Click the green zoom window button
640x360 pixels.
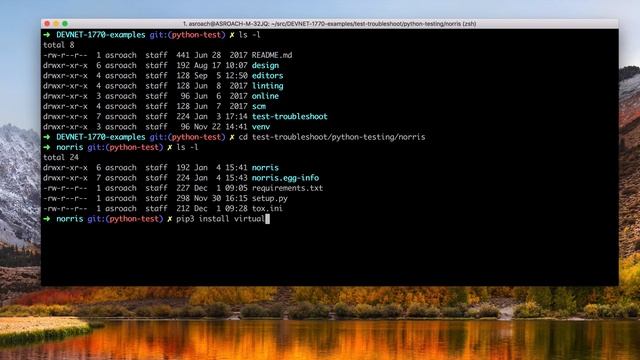(65, 24)
